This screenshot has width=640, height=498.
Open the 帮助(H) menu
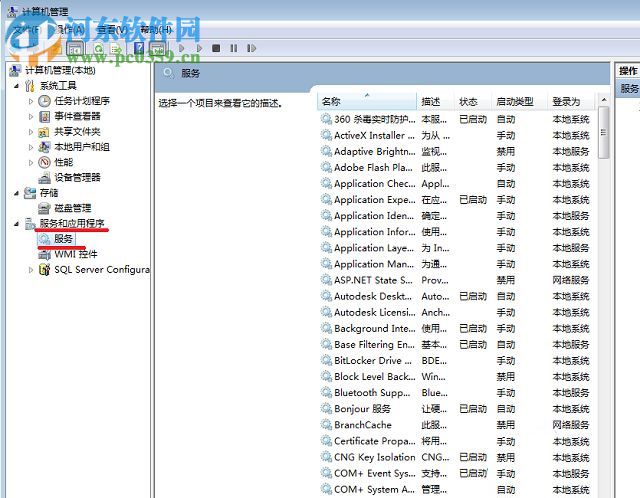pyautogui.click(x=156, y=29)
